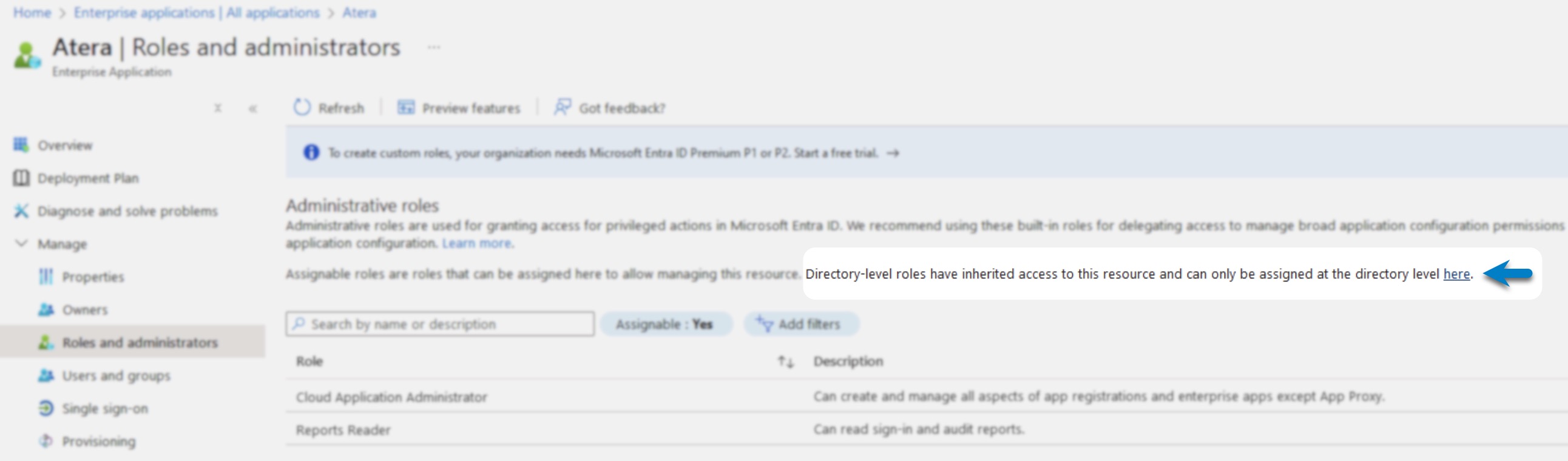Open Single sign-on

[x=106, y=409]
